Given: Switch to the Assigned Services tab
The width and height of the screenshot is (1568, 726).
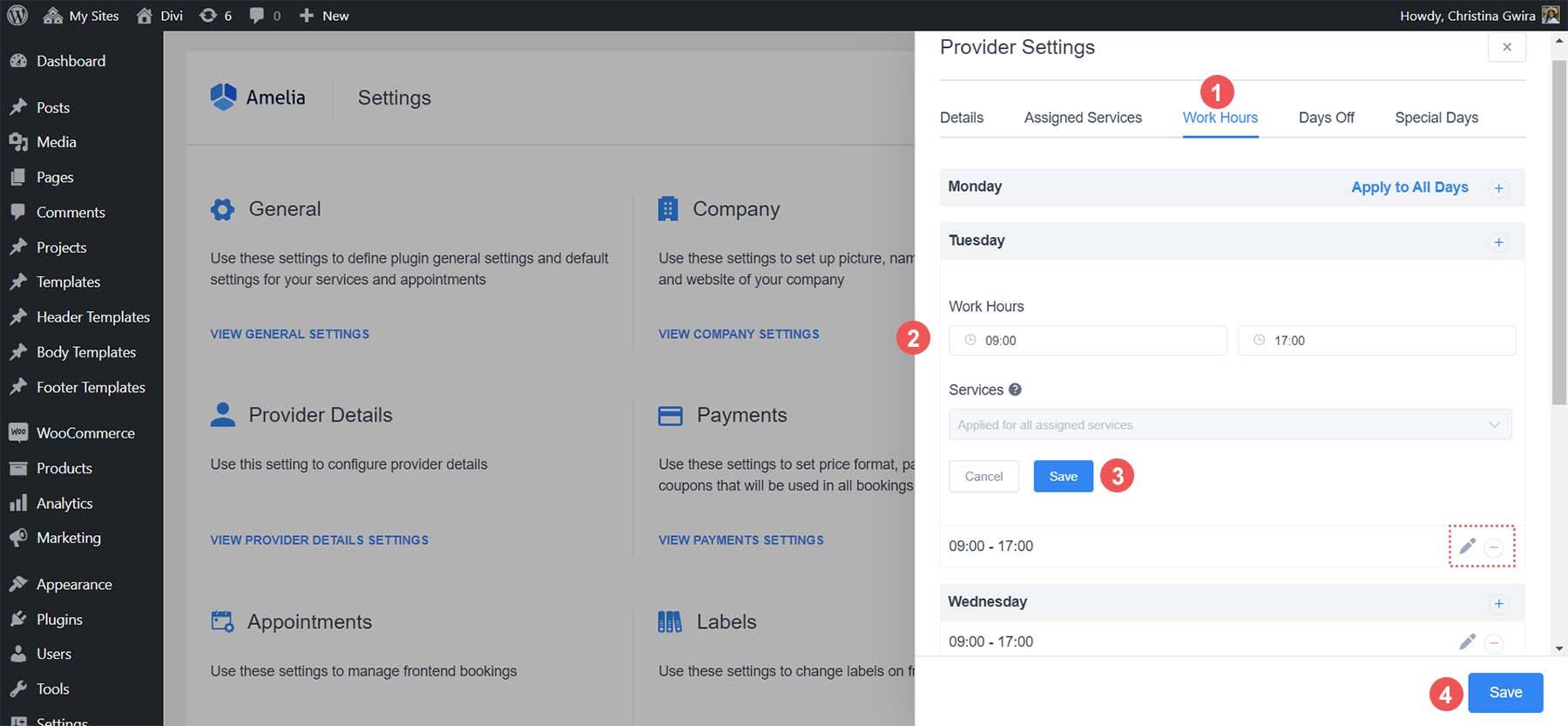Looking at the screenshot, I should tap(1083, 118).
